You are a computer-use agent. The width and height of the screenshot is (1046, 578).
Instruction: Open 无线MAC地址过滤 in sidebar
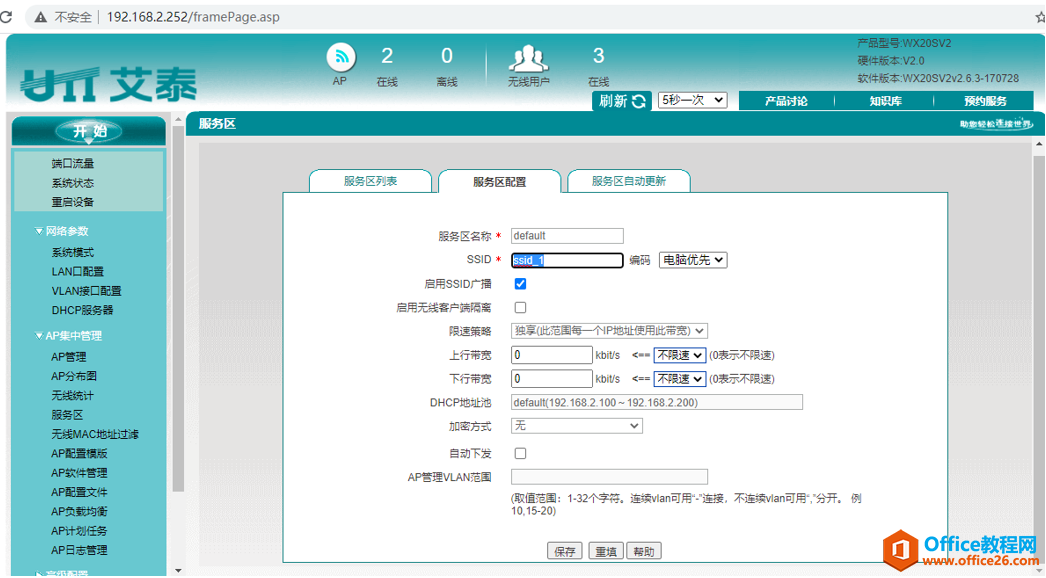pos(95,435)
